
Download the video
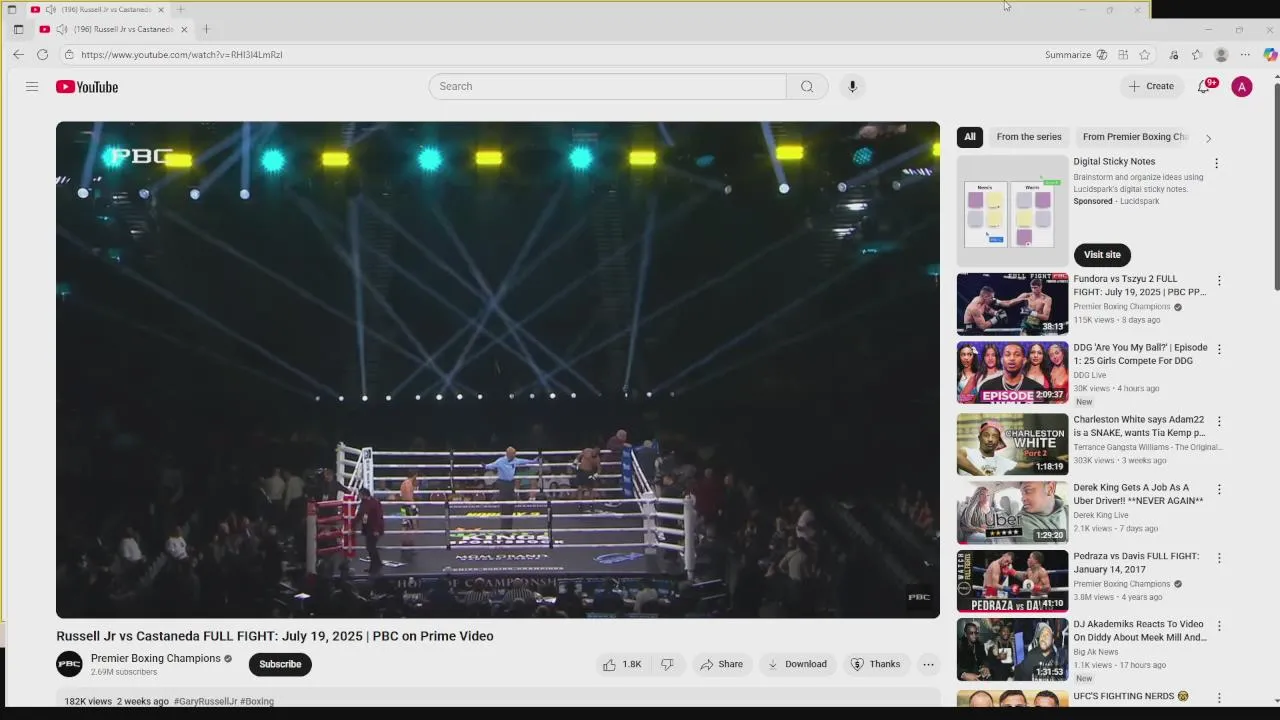[797, 664]
